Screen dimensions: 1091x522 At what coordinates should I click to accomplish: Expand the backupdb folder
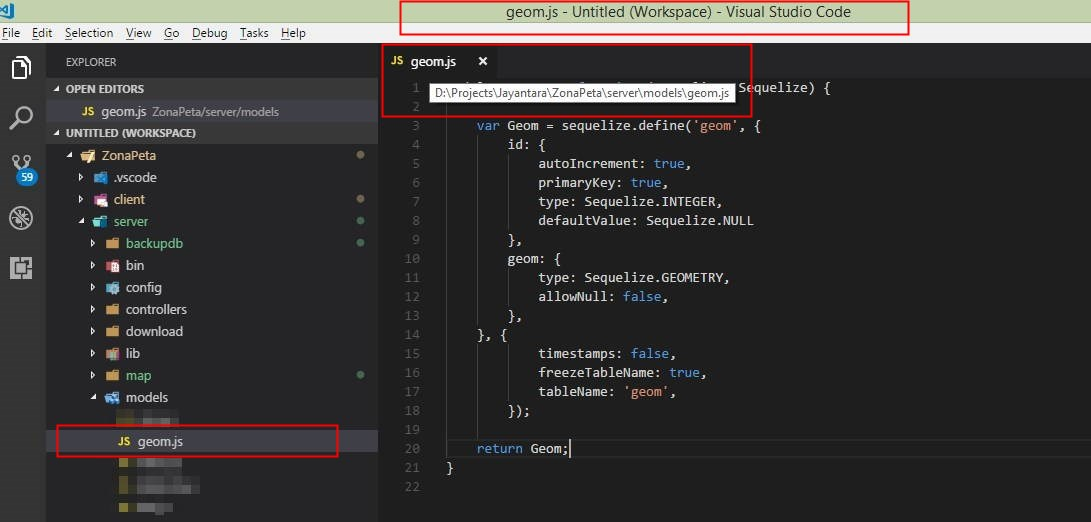point(93,244)
